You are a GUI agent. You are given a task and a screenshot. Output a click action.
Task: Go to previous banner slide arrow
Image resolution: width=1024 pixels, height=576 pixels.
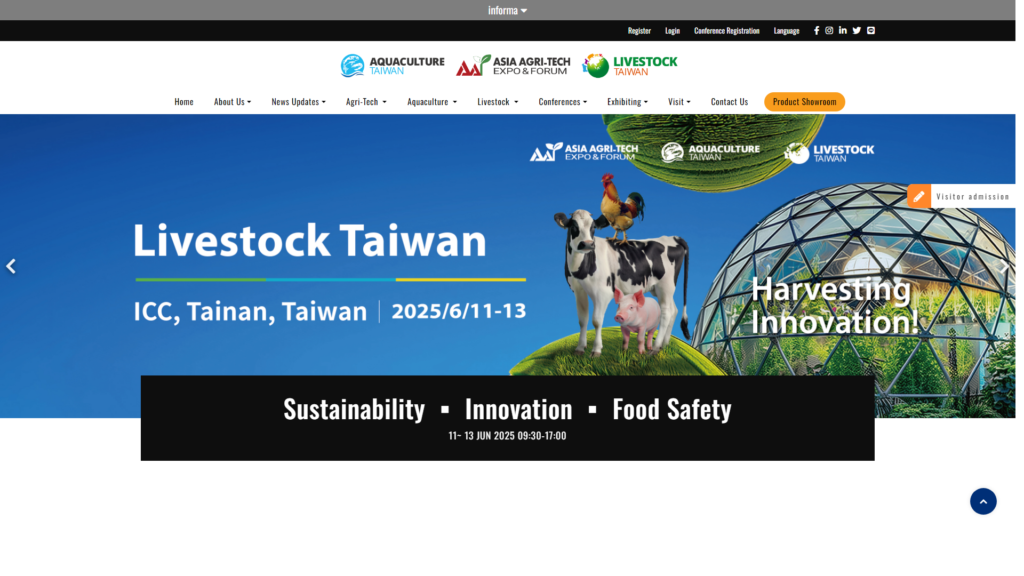(11, 266)
